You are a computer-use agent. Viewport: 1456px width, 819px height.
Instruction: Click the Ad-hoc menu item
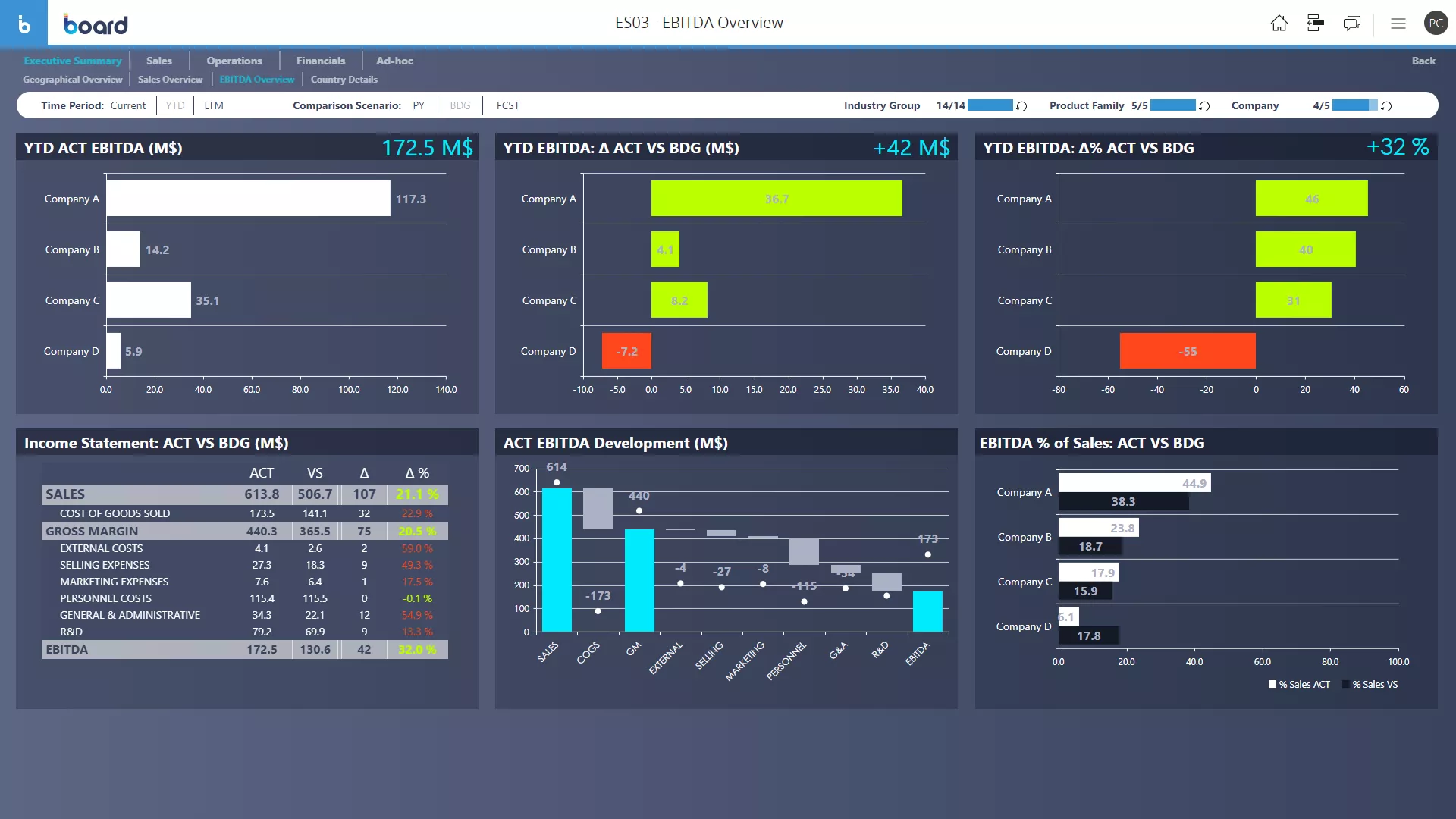coord(394,60)
